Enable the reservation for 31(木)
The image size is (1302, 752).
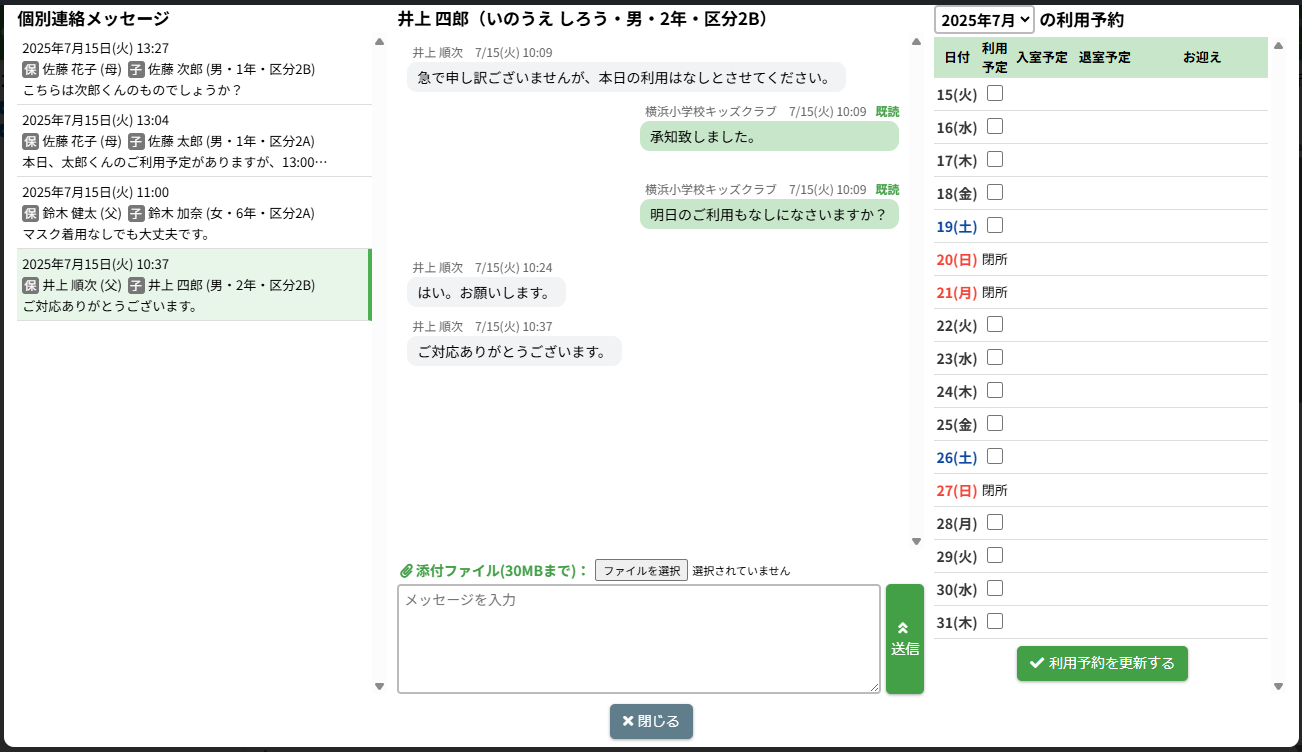coord(995,622)
